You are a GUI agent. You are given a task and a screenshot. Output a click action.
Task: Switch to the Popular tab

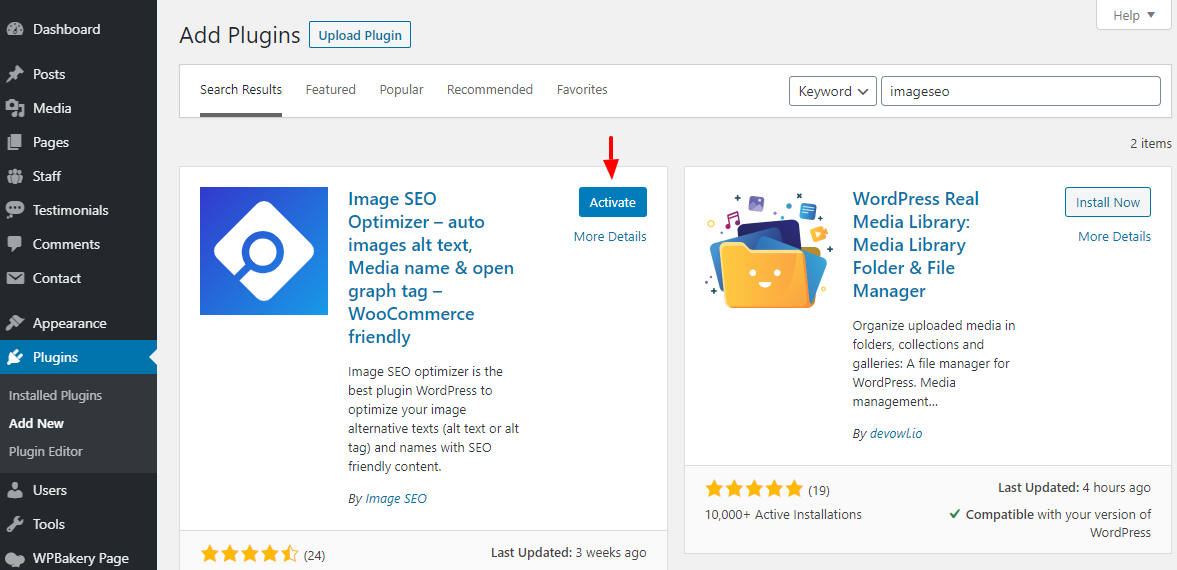tap(402, 89)
